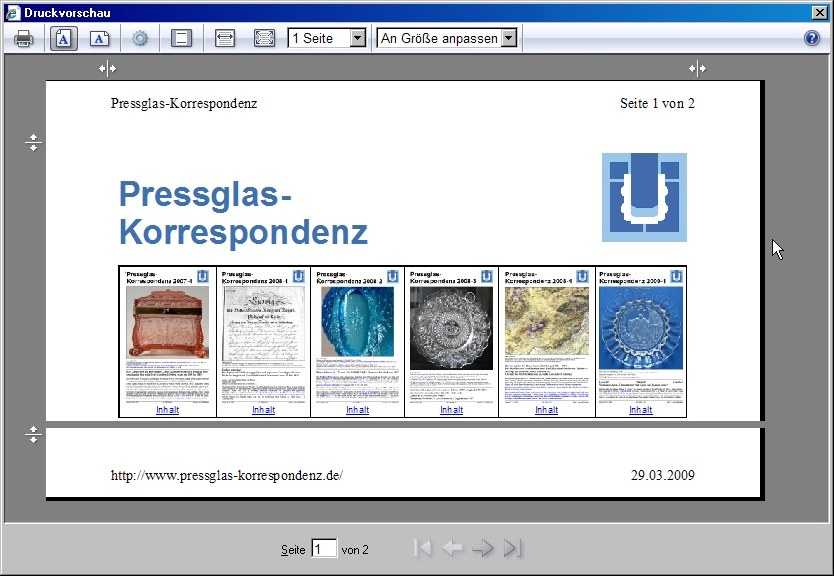
Task: Click the left margin adjust handle at top
Action: click(x=107, y=68)
